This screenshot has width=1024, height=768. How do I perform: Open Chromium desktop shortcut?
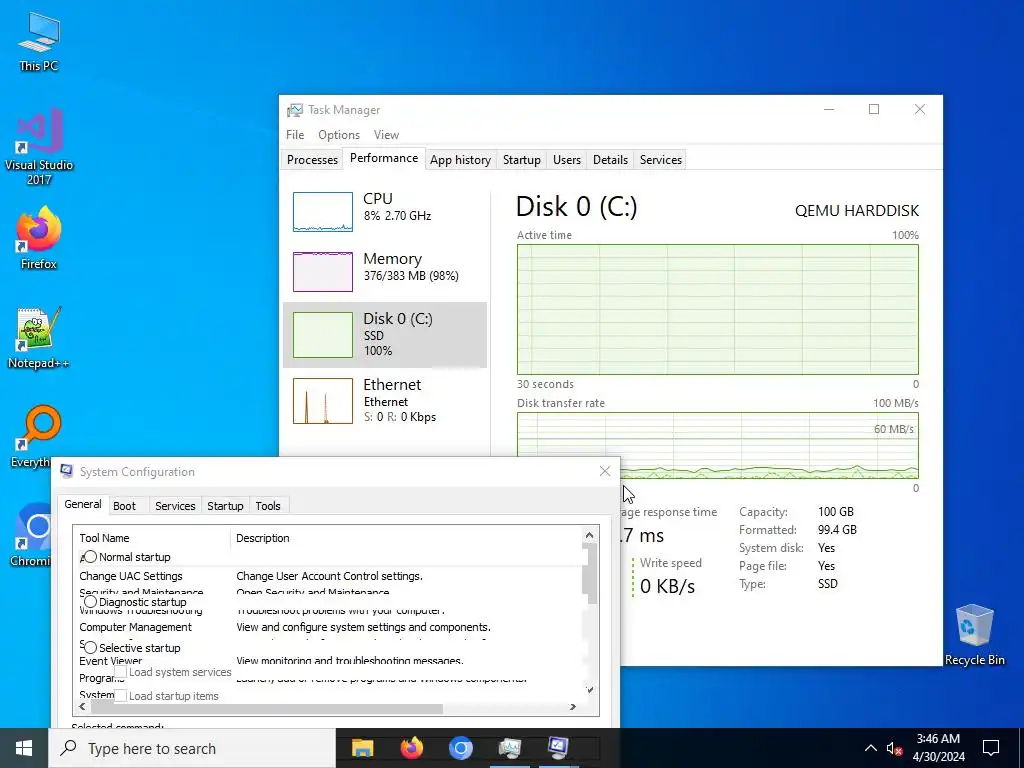(31, 535)
